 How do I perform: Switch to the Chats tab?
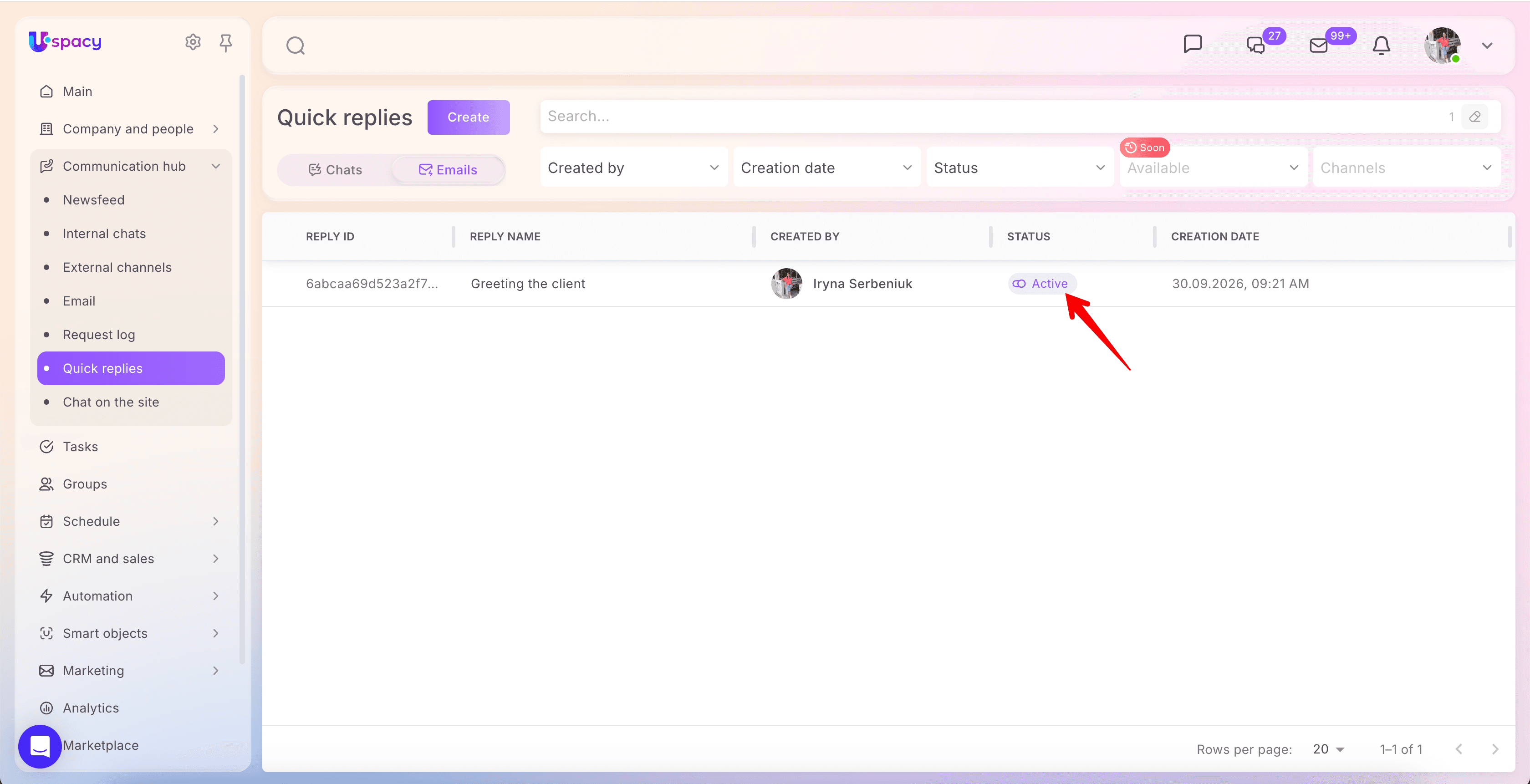pyautogui.click(x=335, y=170)
